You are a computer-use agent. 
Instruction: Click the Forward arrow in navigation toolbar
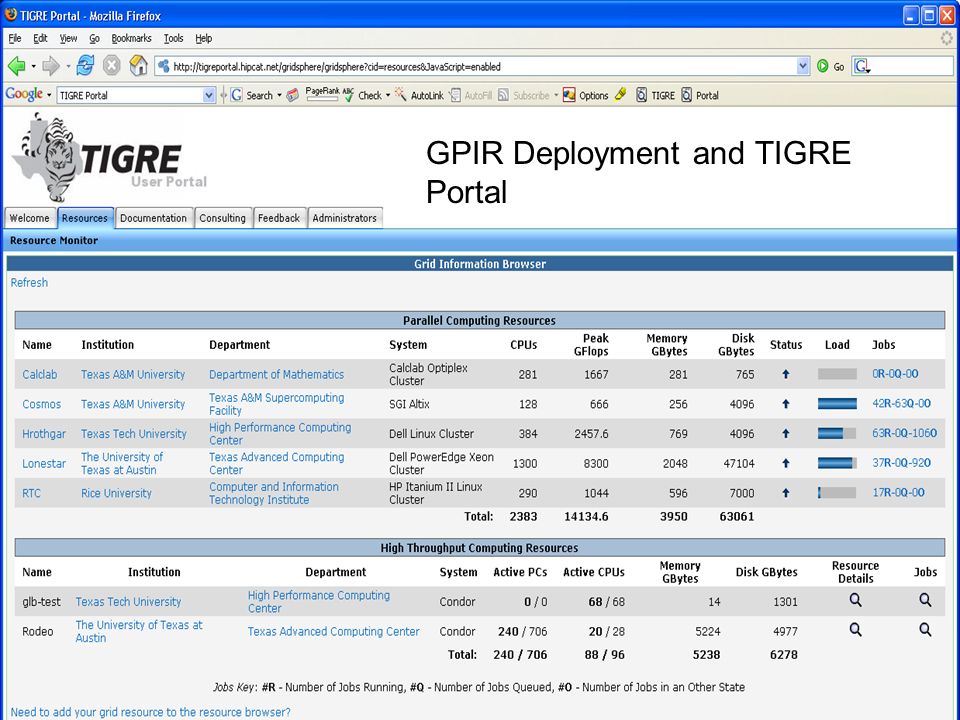[51, 66]
